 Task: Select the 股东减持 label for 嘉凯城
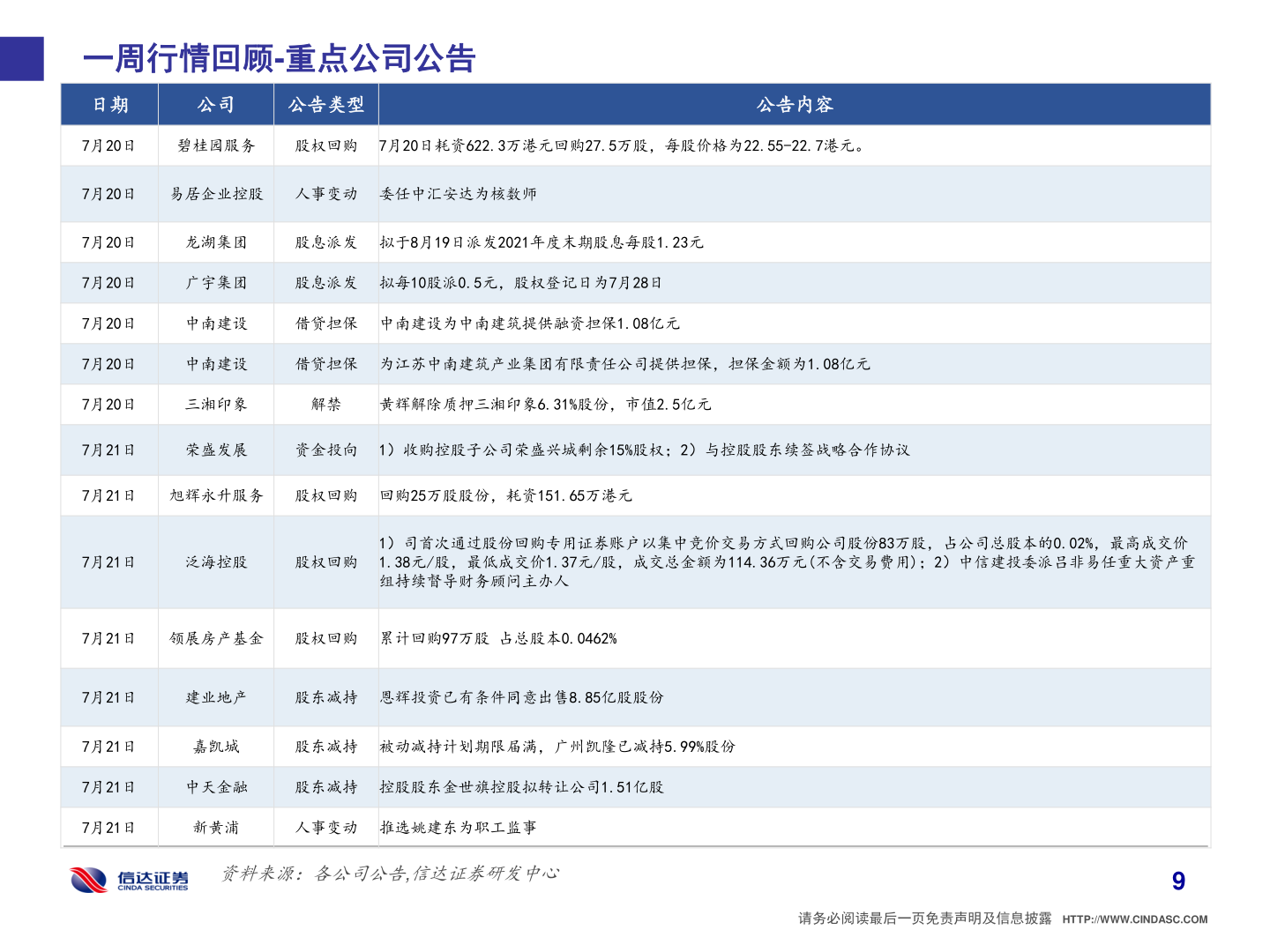[x=325, y=746]
